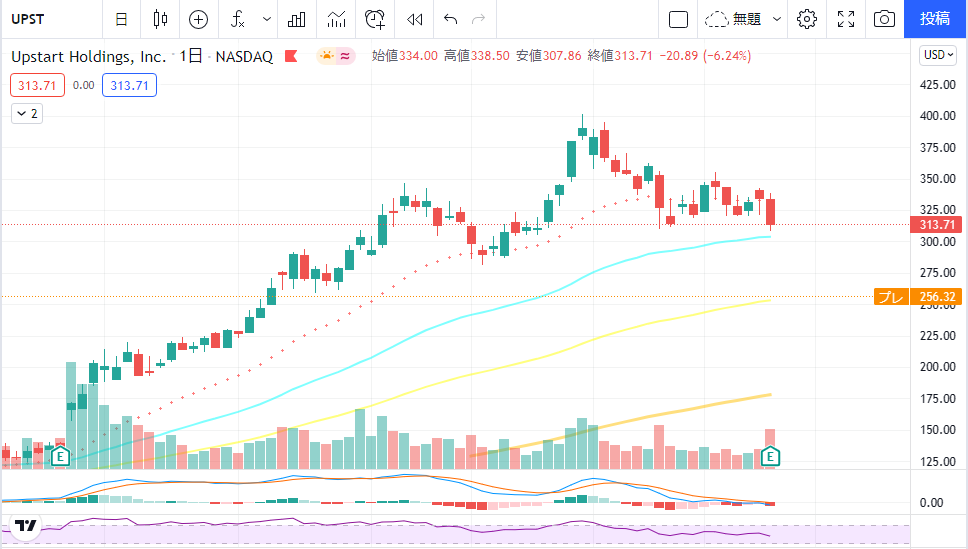This screenshot has width=968, height=549.
Task: Click the 400.00 price scale label
Action: (x=938, y=115)
